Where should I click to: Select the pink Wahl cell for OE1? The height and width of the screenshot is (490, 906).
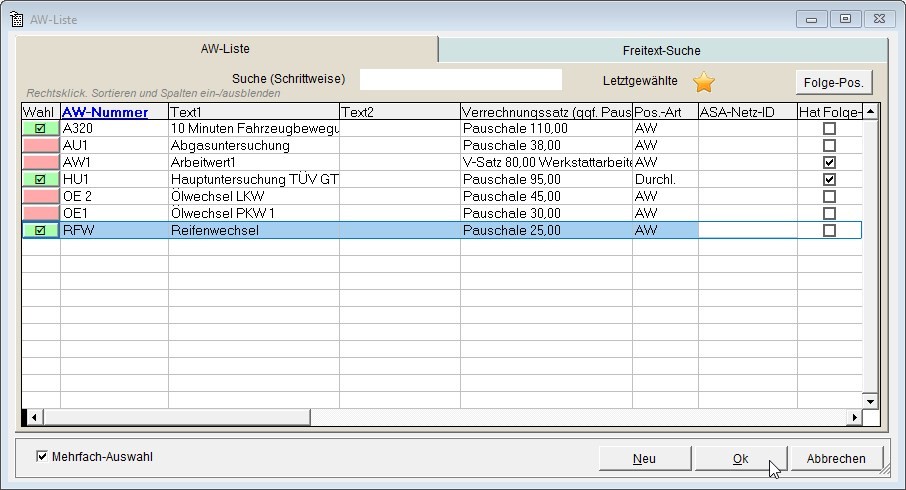click(41, 213)
